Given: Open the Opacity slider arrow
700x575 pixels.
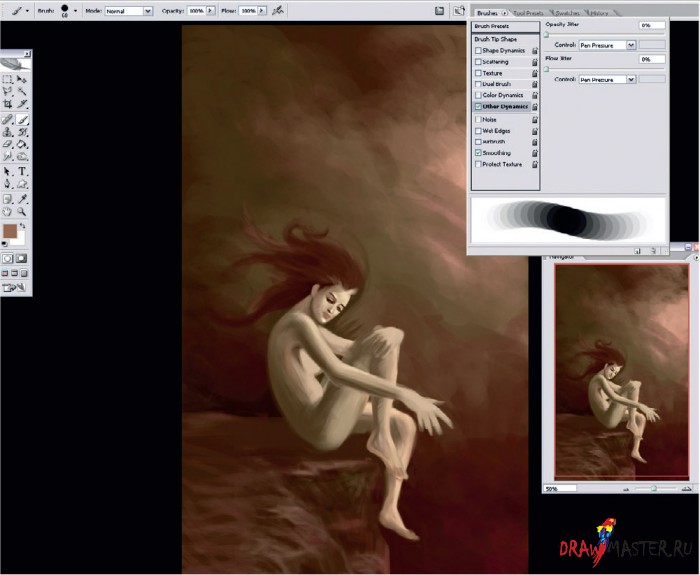Looking at the screenshot, I should (210, 10).
